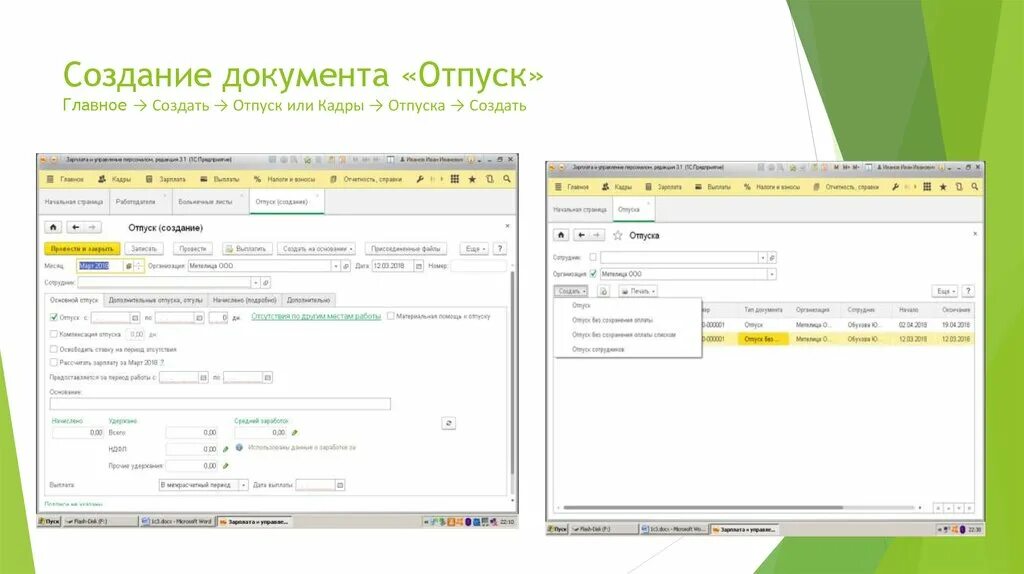Viewport: 1024px width, 574px height.
Task: Select Отпуск без сохранения оплаты menu entry
Action: (x=613, y=320)
